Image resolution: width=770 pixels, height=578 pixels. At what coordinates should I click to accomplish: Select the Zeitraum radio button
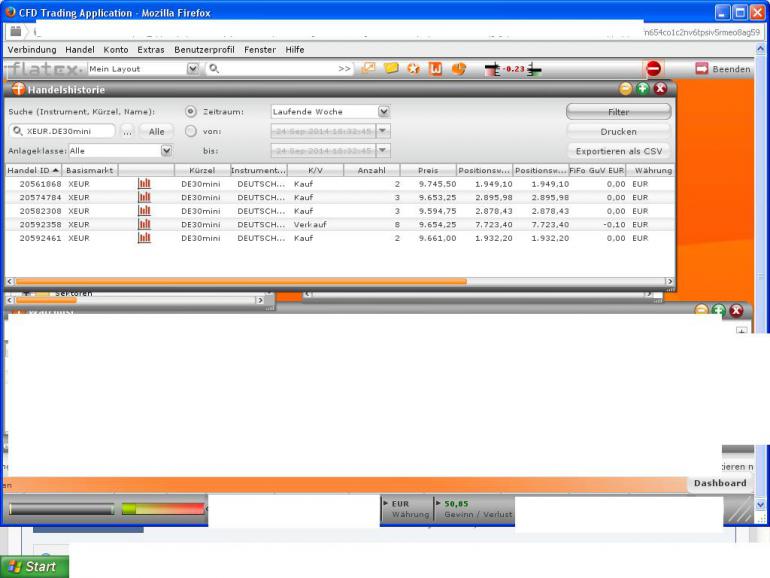point(191,111)
